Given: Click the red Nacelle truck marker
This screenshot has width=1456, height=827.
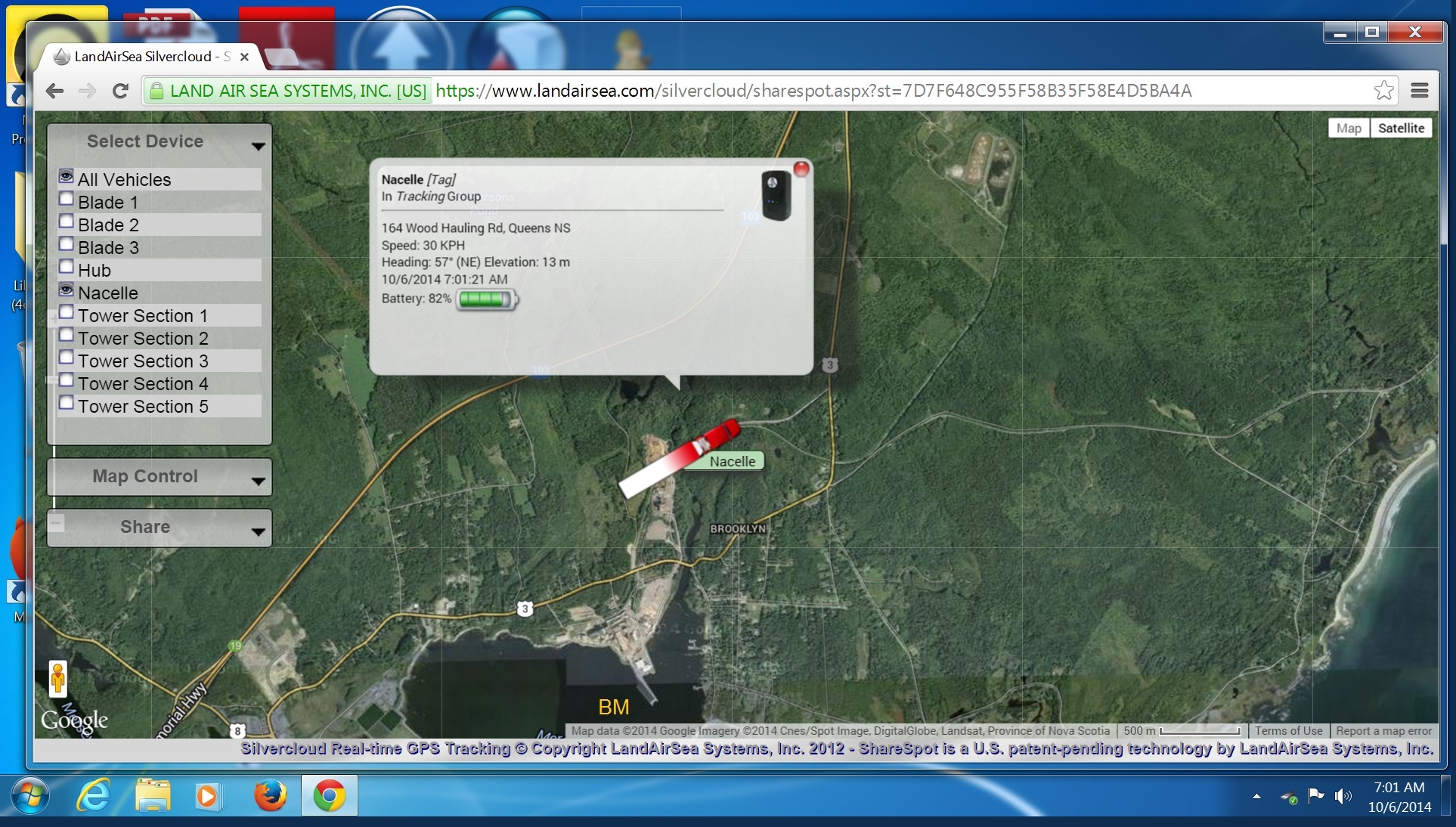Looking at the screenshot, I should [x=678, y=458].
